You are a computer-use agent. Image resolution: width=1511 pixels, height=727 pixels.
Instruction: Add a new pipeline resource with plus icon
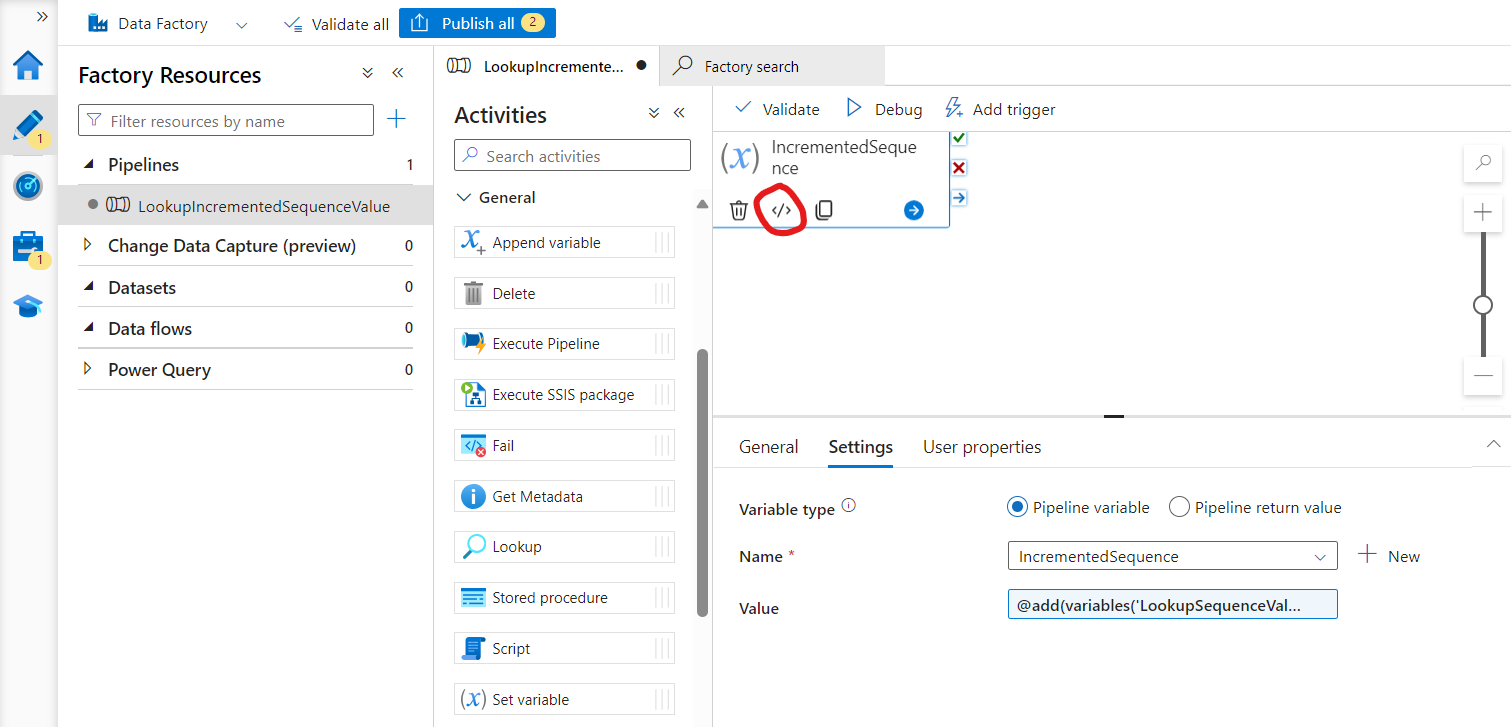(396, 119)
